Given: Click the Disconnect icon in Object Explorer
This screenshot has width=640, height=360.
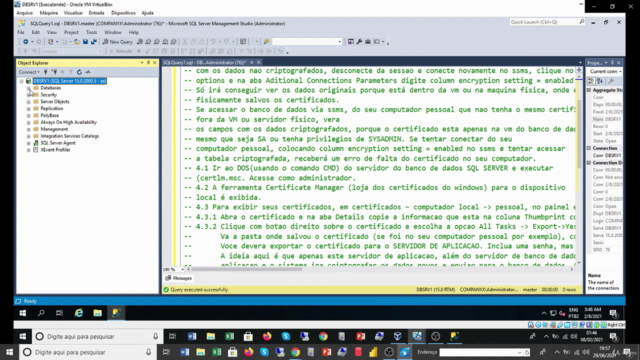Looking at the screenshot, I should tap(54, 72).
